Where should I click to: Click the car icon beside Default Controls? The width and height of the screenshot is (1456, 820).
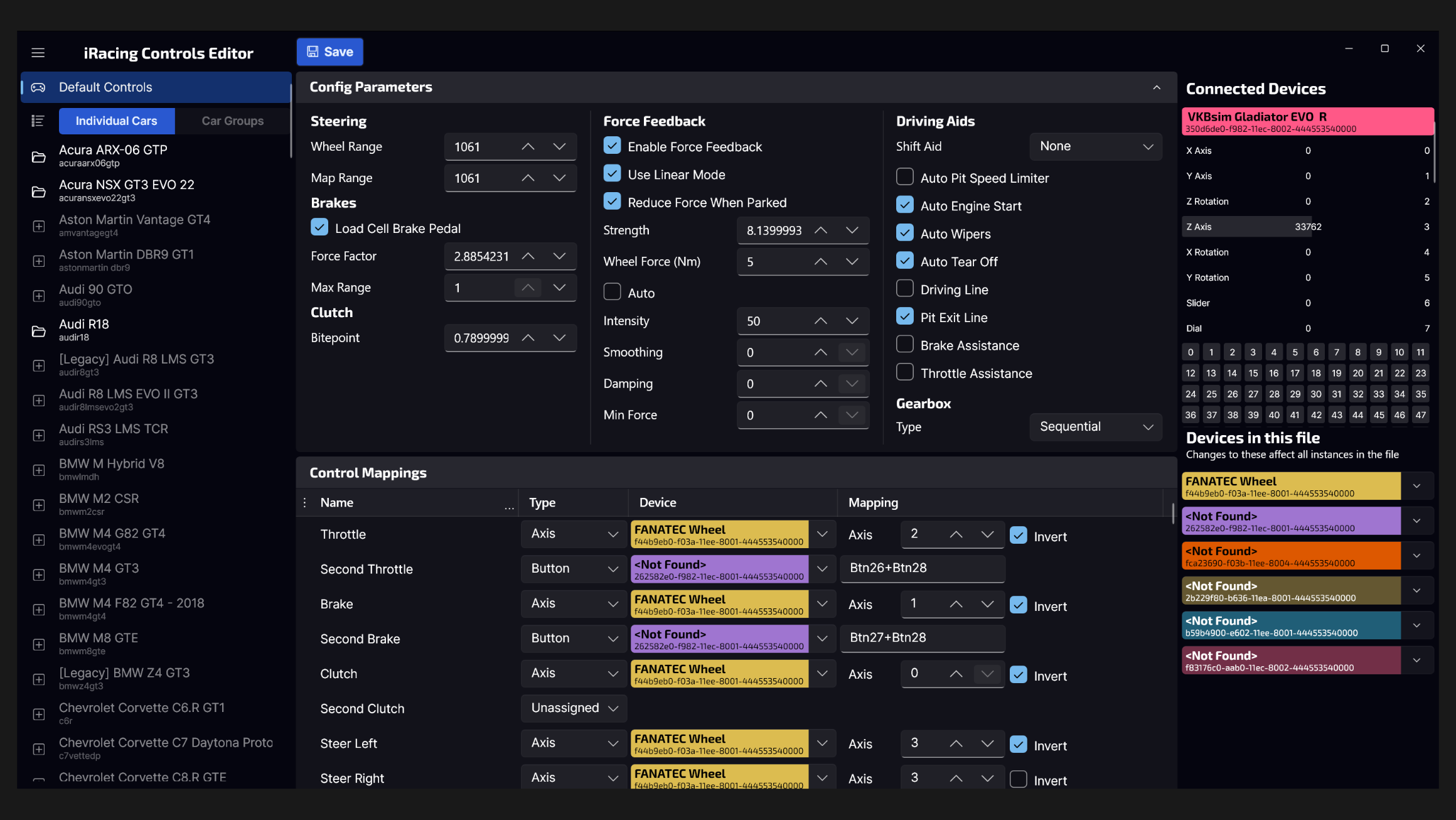[x=38, y=87]
